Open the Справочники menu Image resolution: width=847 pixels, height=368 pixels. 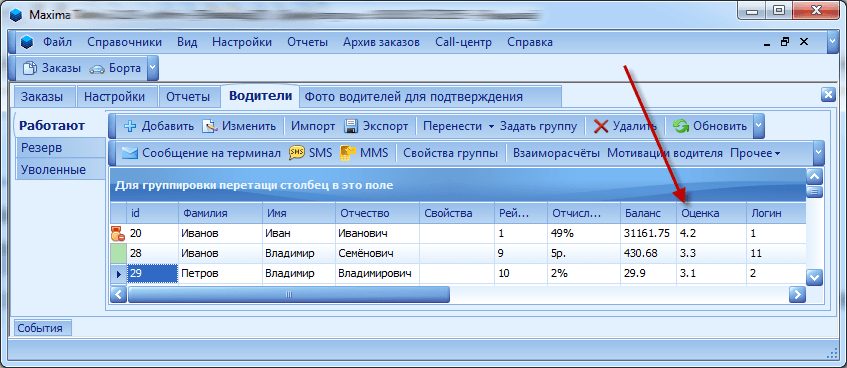click(x=124, y=42)
